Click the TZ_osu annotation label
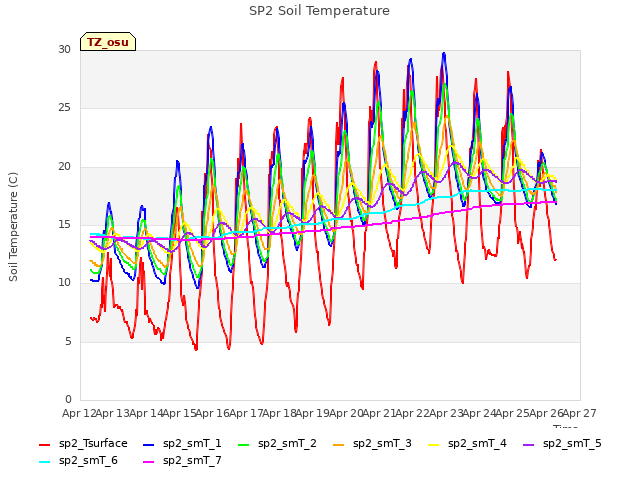 108,42
